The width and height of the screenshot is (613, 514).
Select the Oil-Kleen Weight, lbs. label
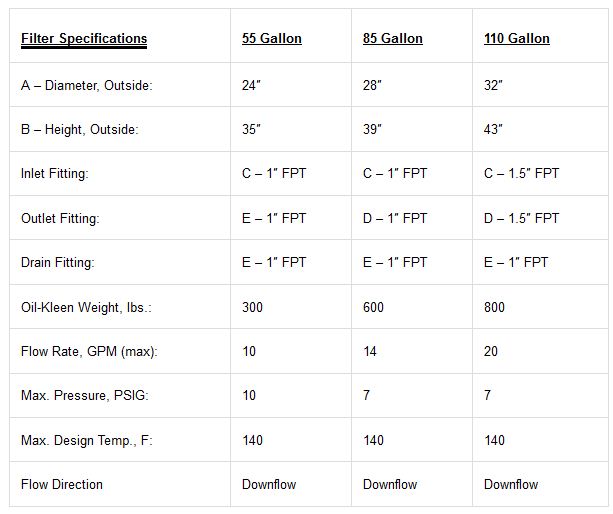click(x=88, y=307)
